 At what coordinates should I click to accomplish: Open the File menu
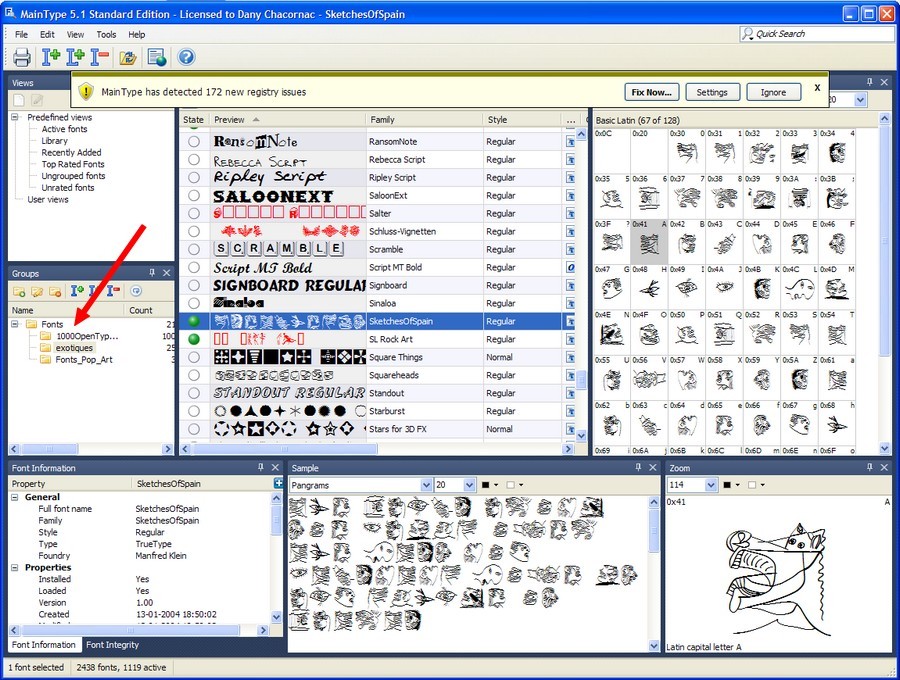pos(21,34)
